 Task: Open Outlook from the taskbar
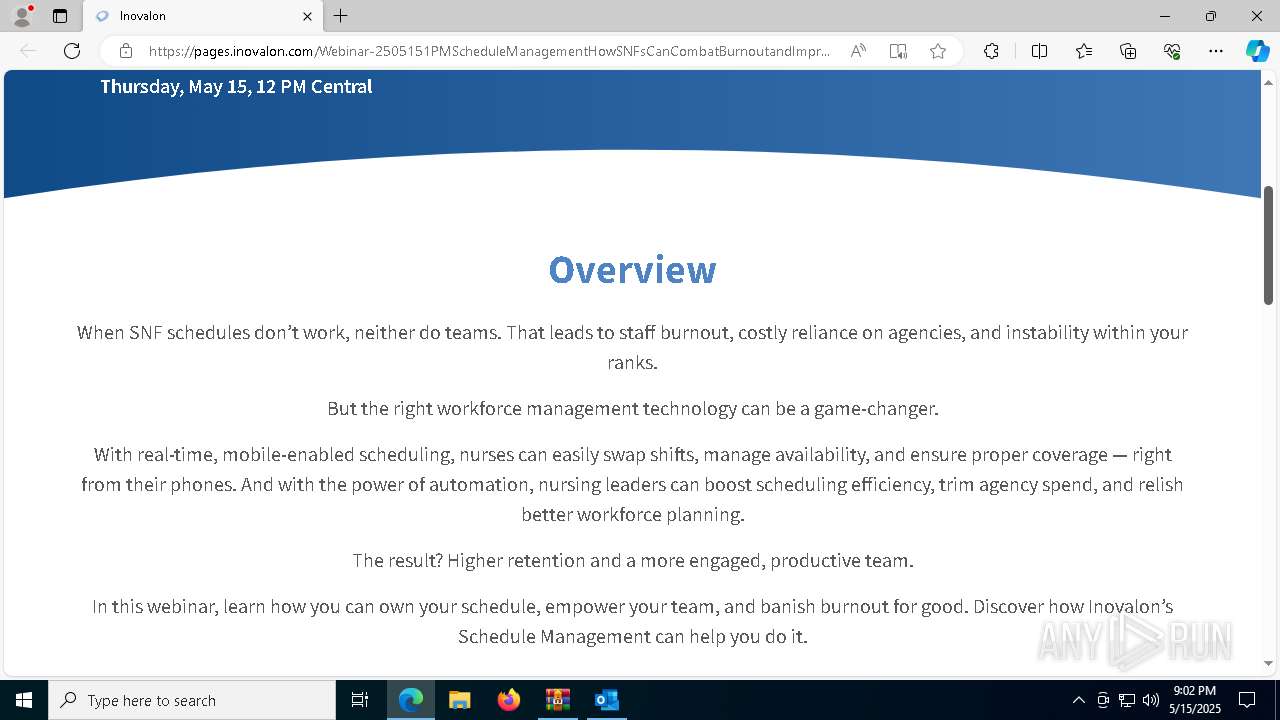pos(606,700)
